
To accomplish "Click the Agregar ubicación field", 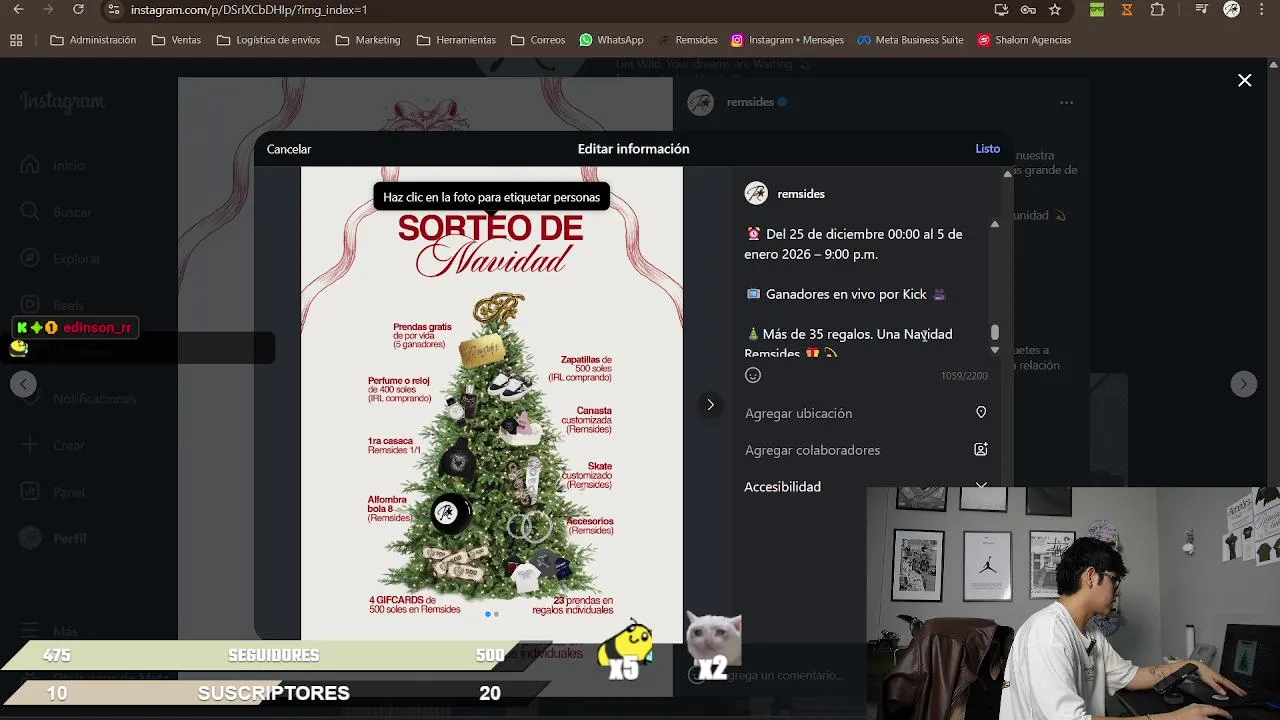I will (x=866, y=413).
